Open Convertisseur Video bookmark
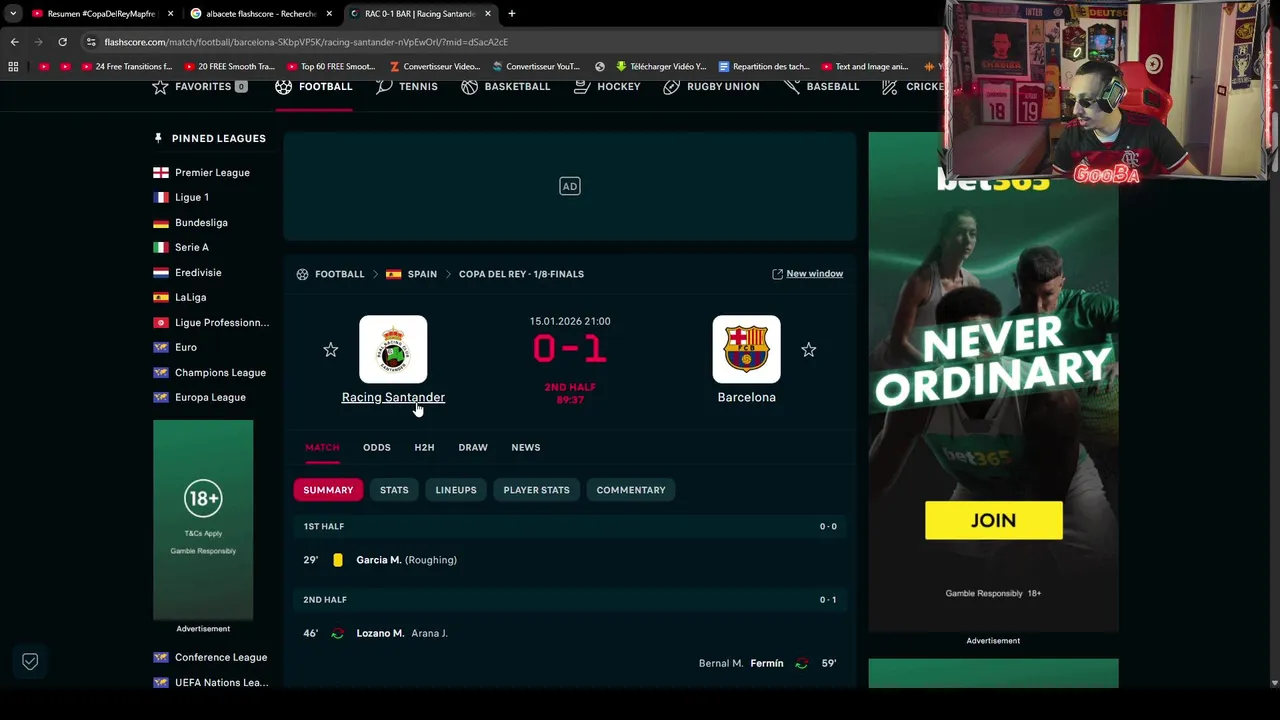The image size is (1280, 720). 435,67
